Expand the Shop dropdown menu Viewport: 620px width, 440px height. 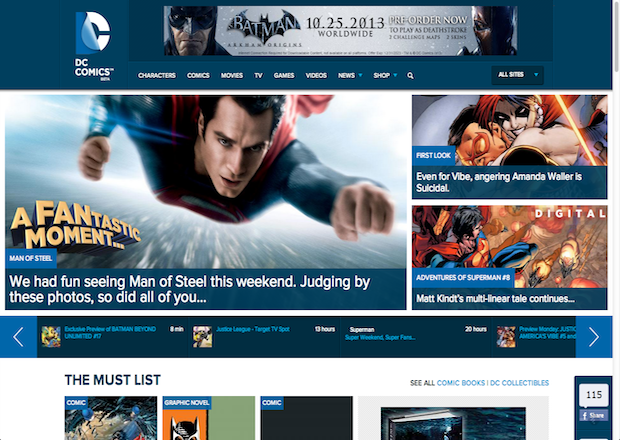(385, 76)
